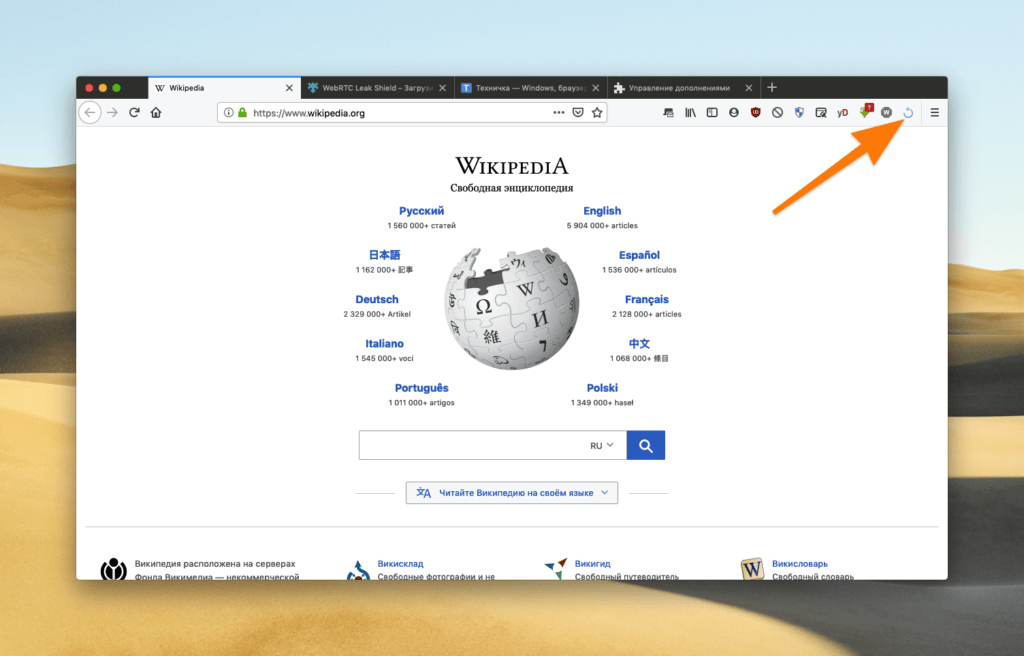Open the Викисклад link
This screenshot has height=656, width=1024.
400,563
